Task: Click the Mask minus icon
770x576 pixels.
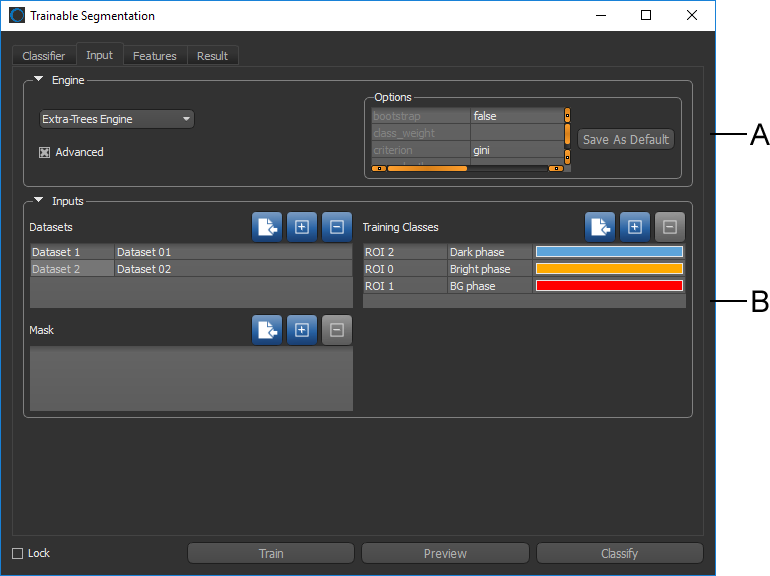Action: pos(336,329)
